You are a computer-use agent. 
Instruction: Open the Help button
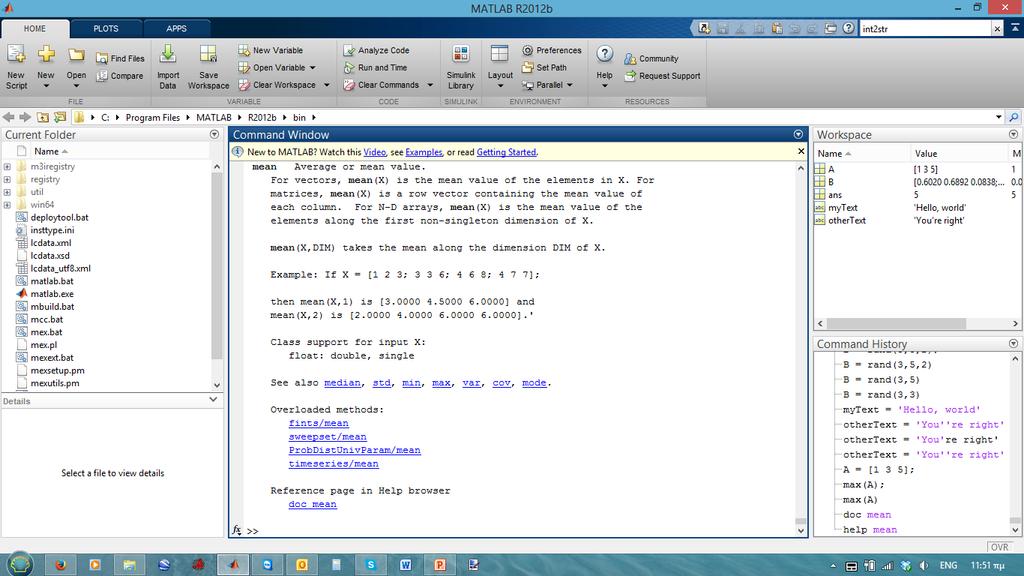pyautogui.click(x=604, y=67)
